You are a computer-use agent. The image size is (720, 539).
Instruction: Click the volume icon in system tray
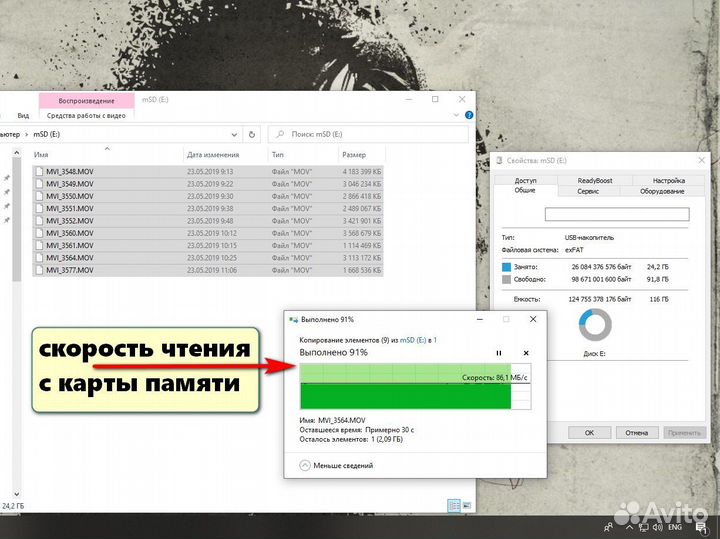(657, 528)
